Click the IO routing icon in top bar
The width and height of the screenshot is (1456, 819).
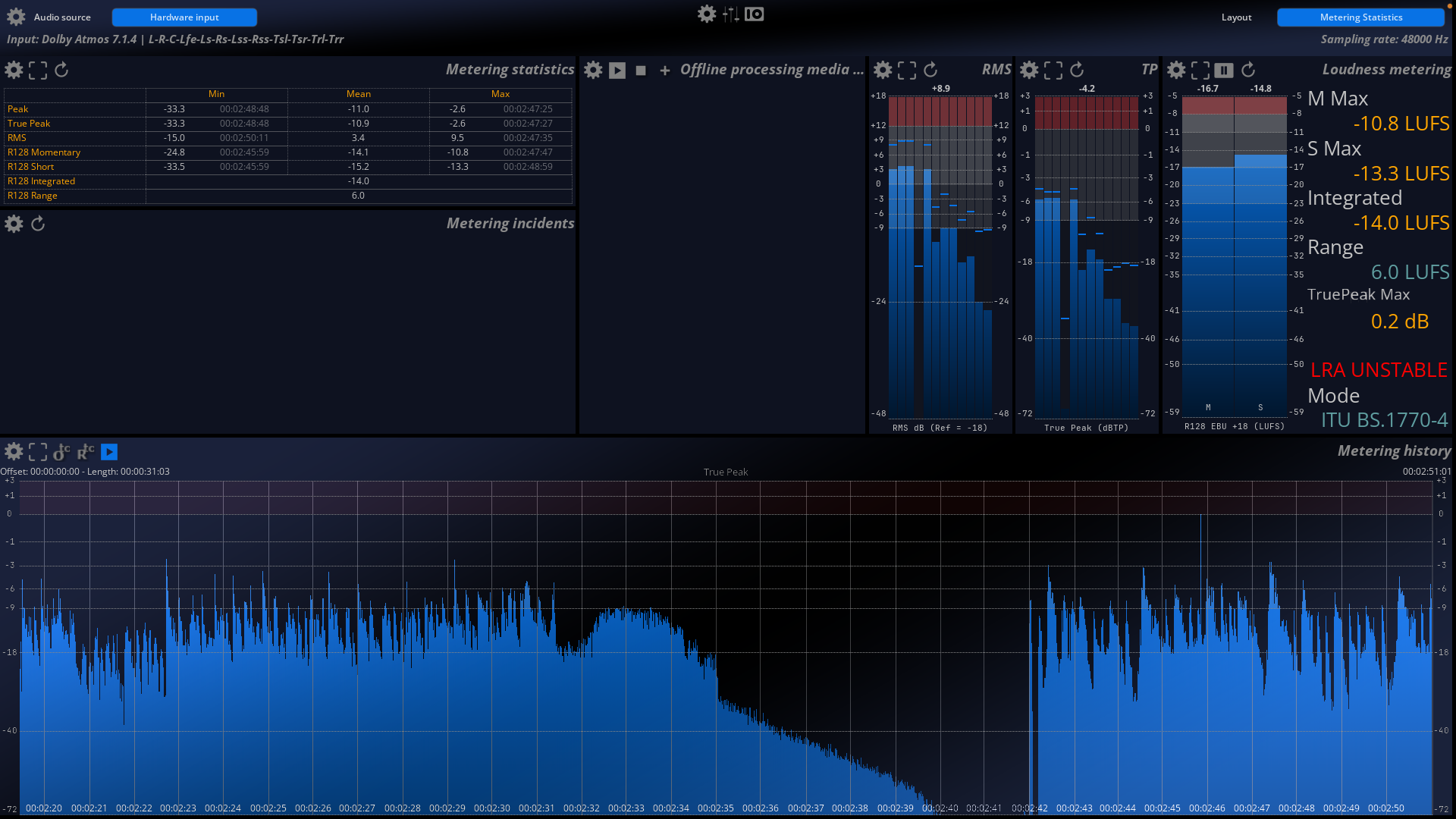(x=754, y=14)
